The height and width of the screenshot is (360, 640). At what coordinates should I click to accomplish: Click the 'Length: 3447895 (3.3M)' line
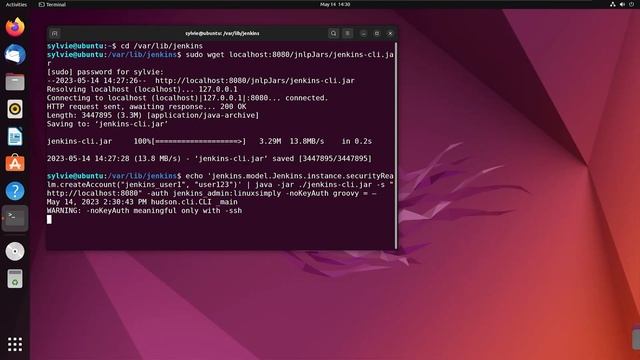click(x=153, y=115)
